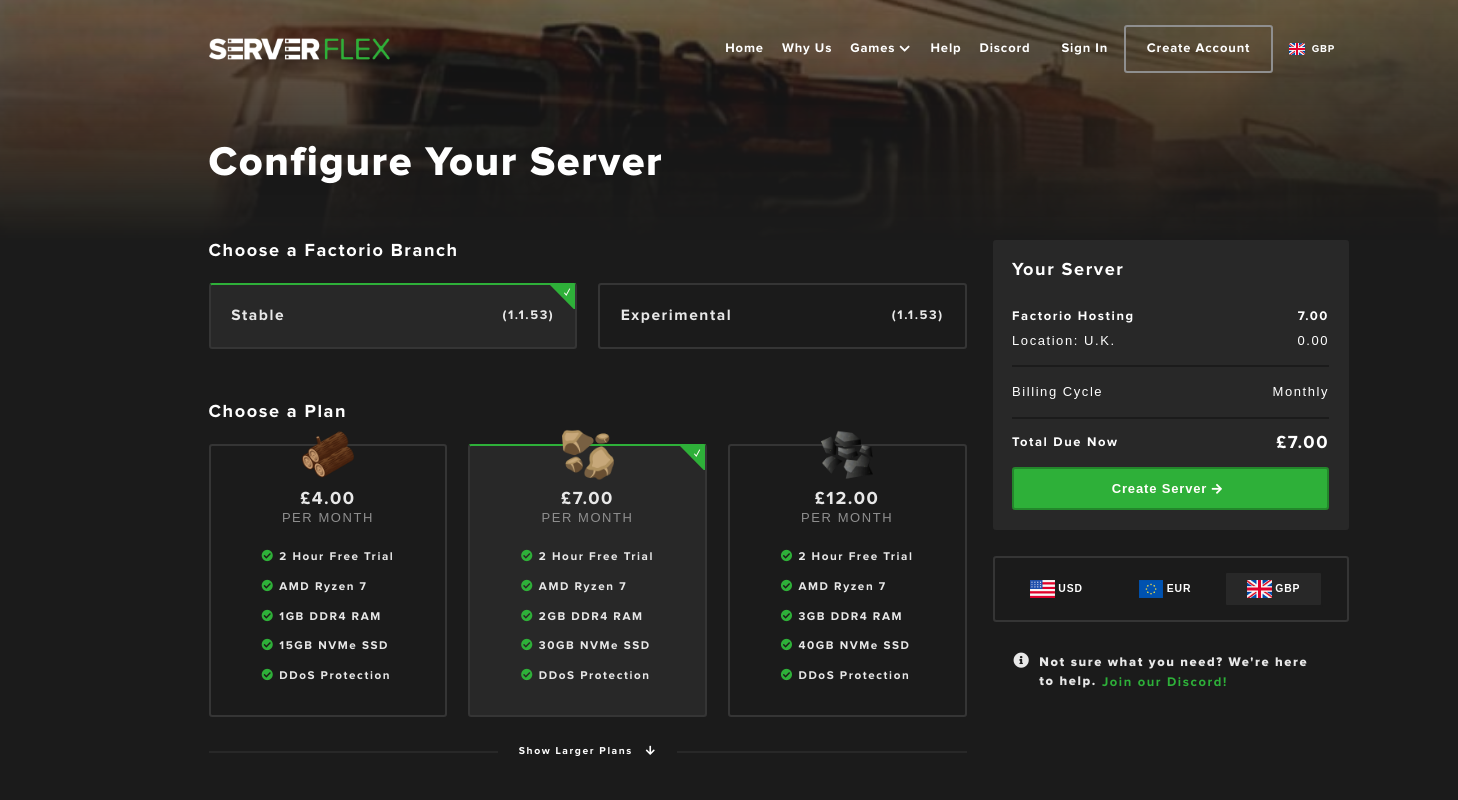Viewport: 1458px width, 800px height.
Task: Click the Create Account button
Action: pyautogui.click(x=1198, y=49)
